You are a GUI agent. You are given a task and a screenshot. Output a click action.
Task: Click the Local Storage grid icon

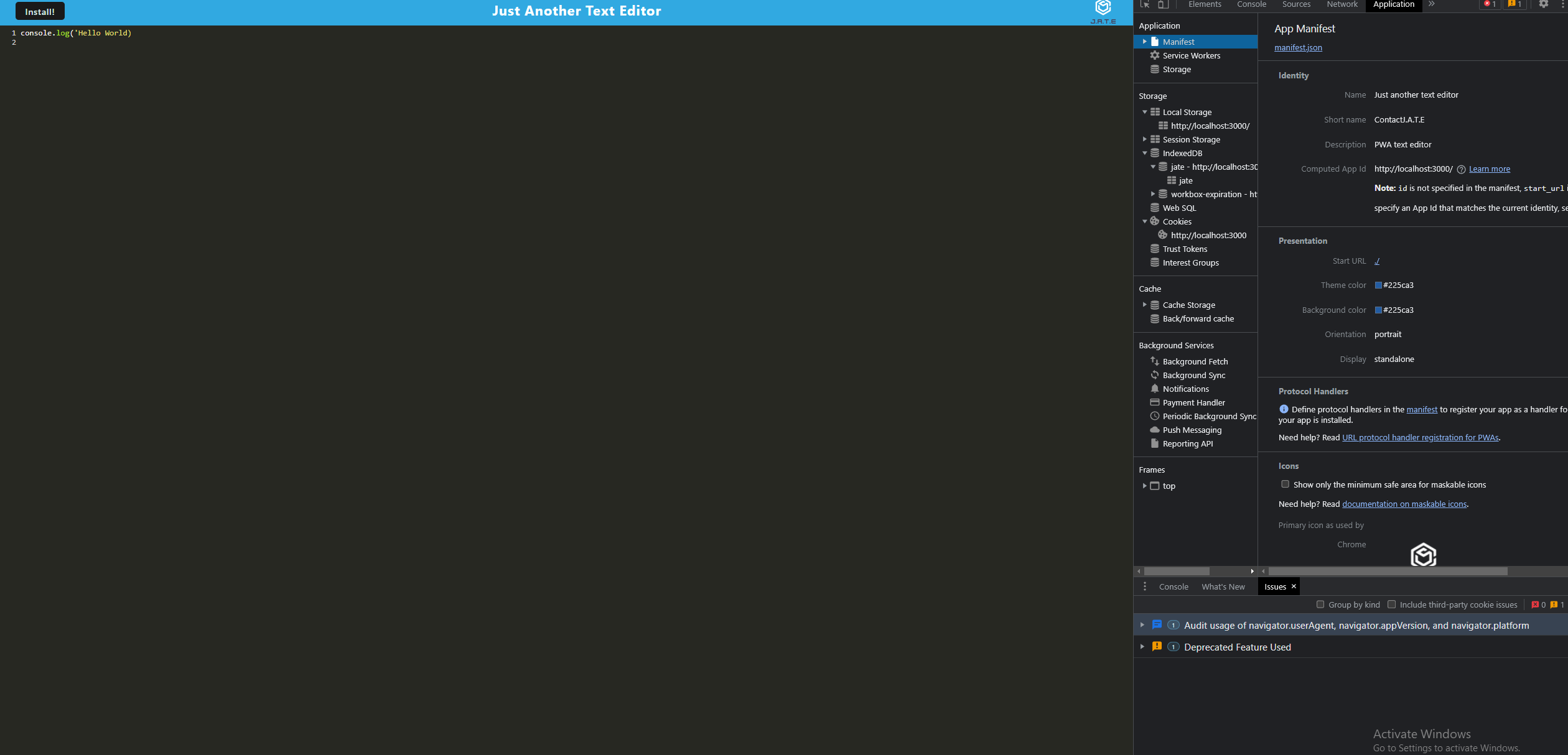[1155, 112]
